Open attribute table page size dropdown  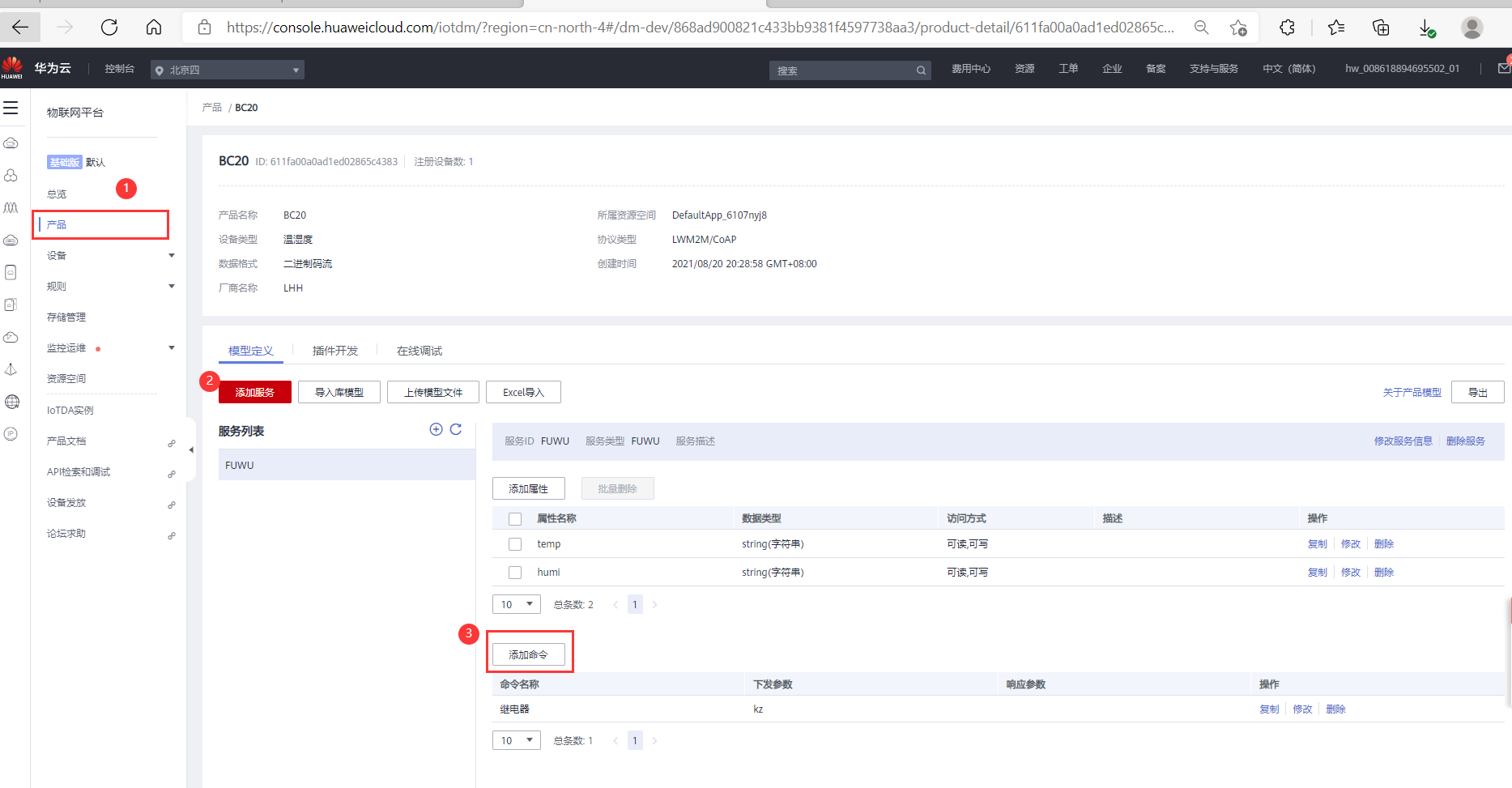[x=517, y=604]
